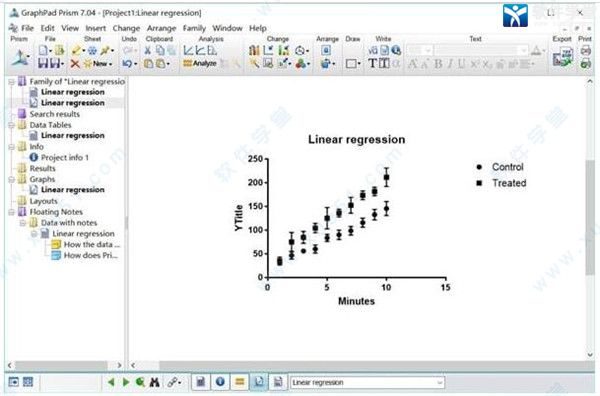Click the Print icon in toolbar
The width and height of the screenshot is (600, 396).
coord(585,50)
